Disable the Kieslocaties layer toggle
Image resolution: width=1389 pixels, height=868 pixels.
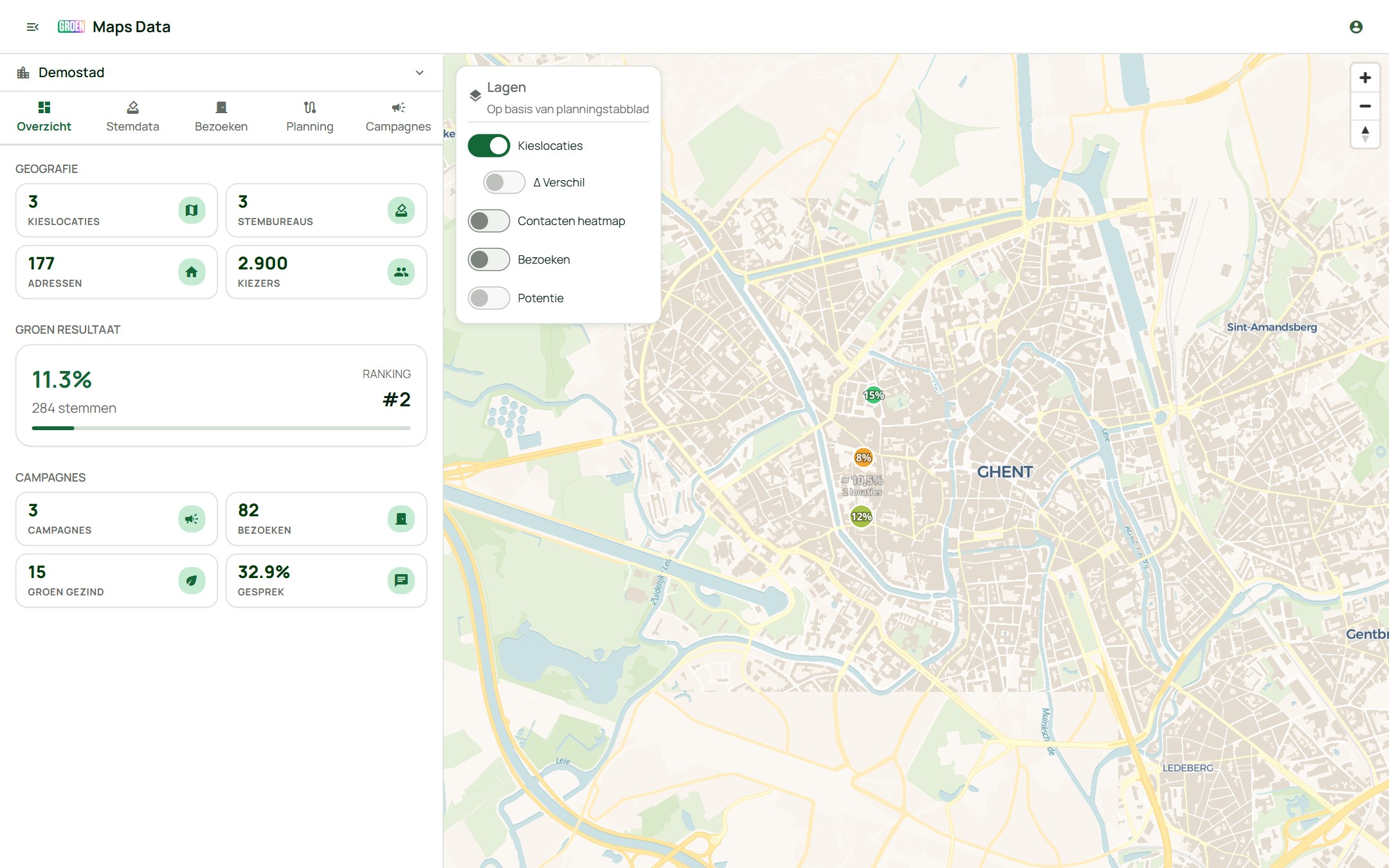point(489,146)
